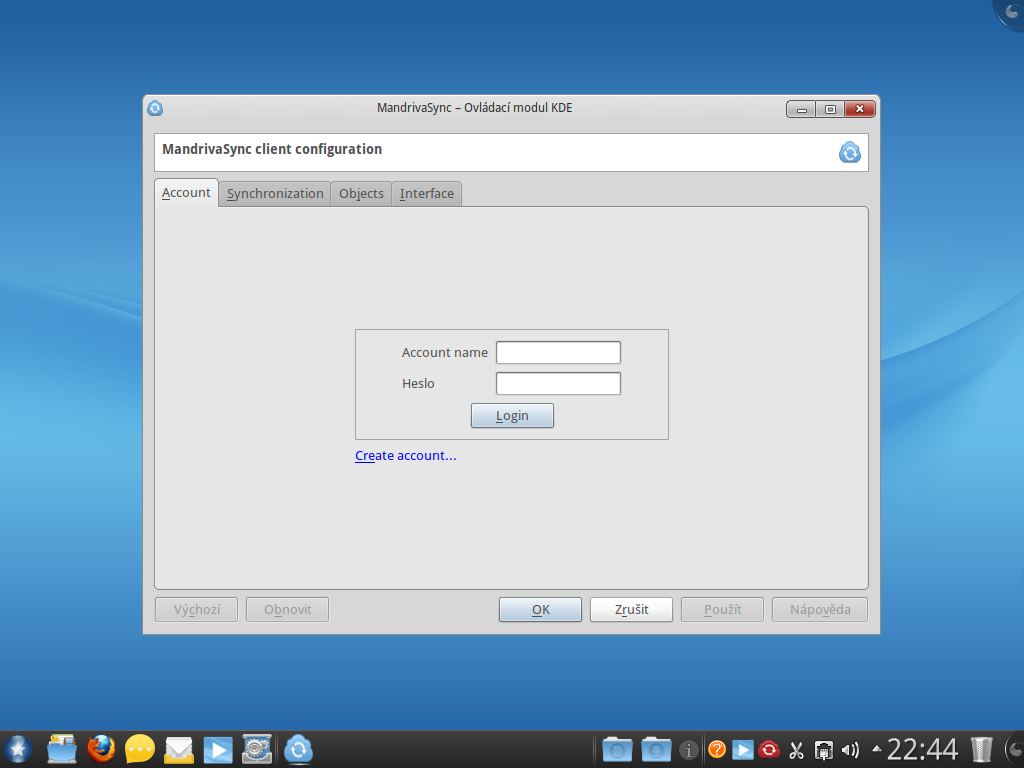Image resolution: width=1024 pixels, height=768 pixels.
Task: Open help with the Nápověda button
Action: pos(820,609)
